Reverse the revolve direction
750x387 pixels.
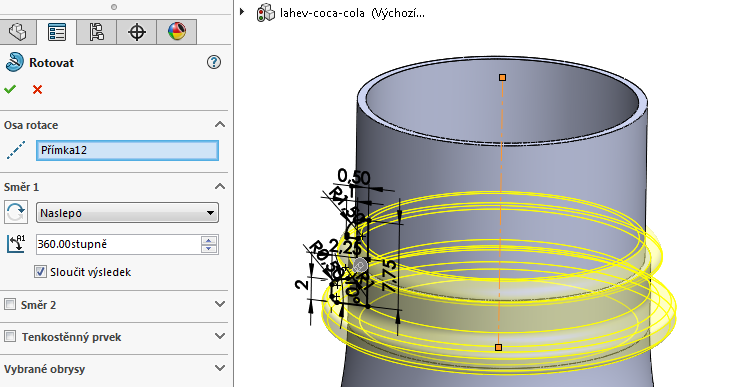16,212
